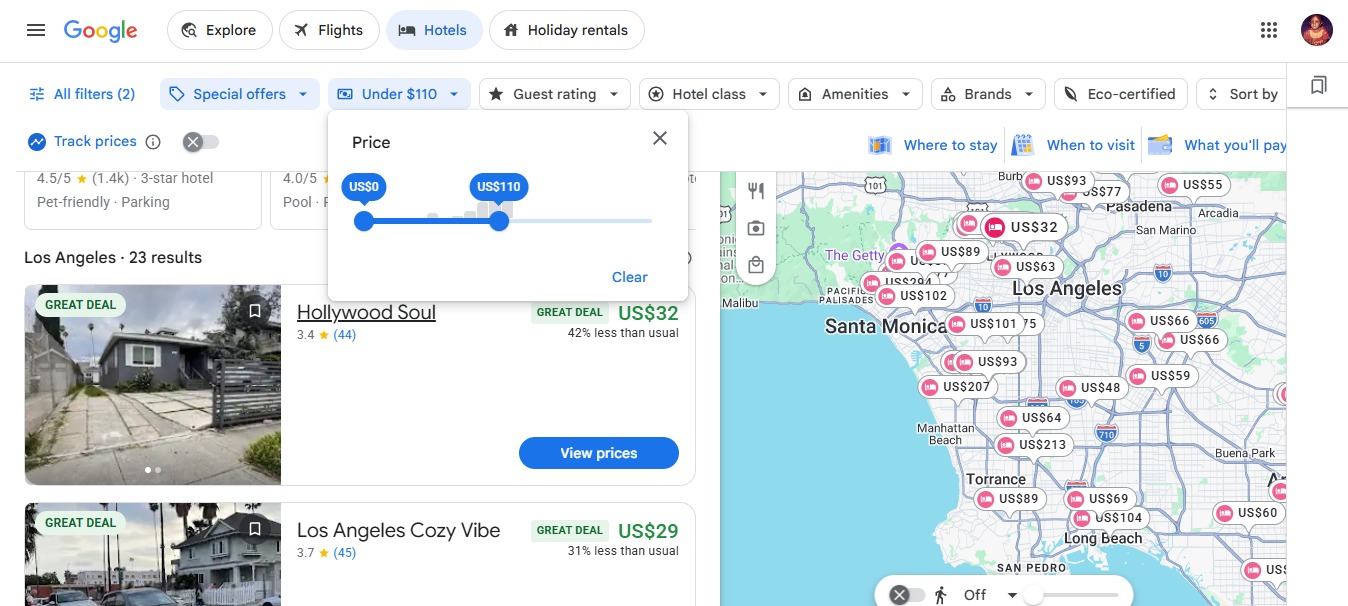Switch to the Hotels tab

[434, 30]
